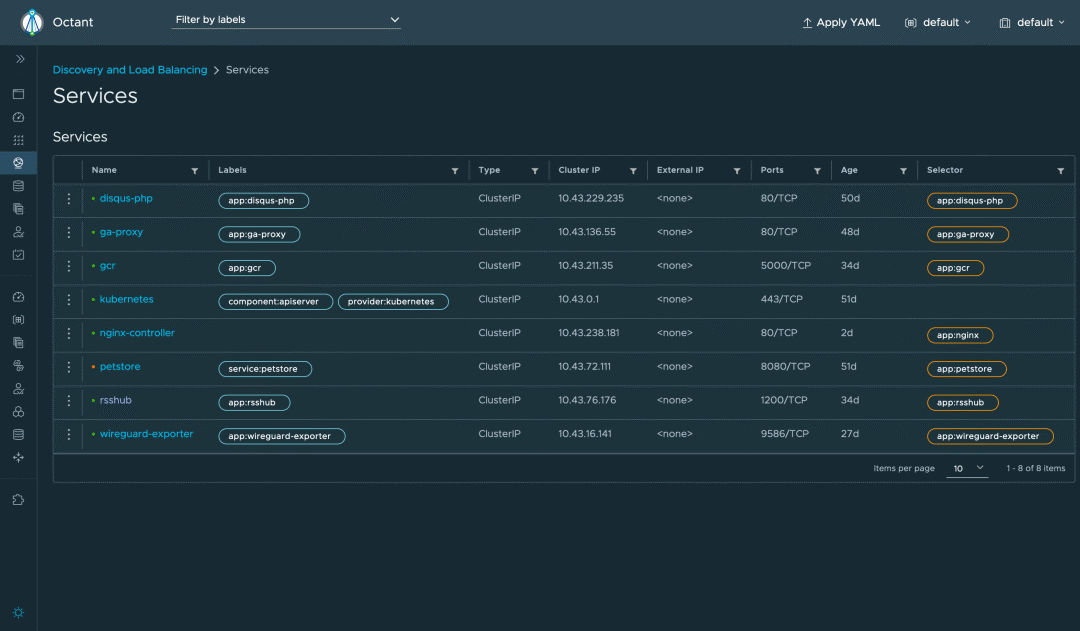Viewport: 1080px width, 631px height.
Task: Open the nginx-controller service link
Action: pos(137,333)
